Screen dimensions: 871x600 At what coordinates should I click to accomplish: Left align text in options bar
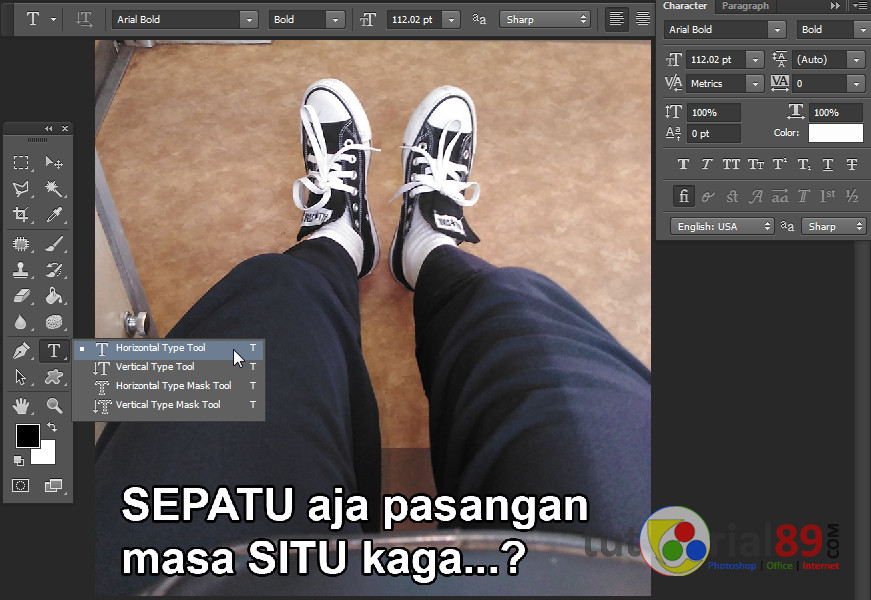(617, 19)
